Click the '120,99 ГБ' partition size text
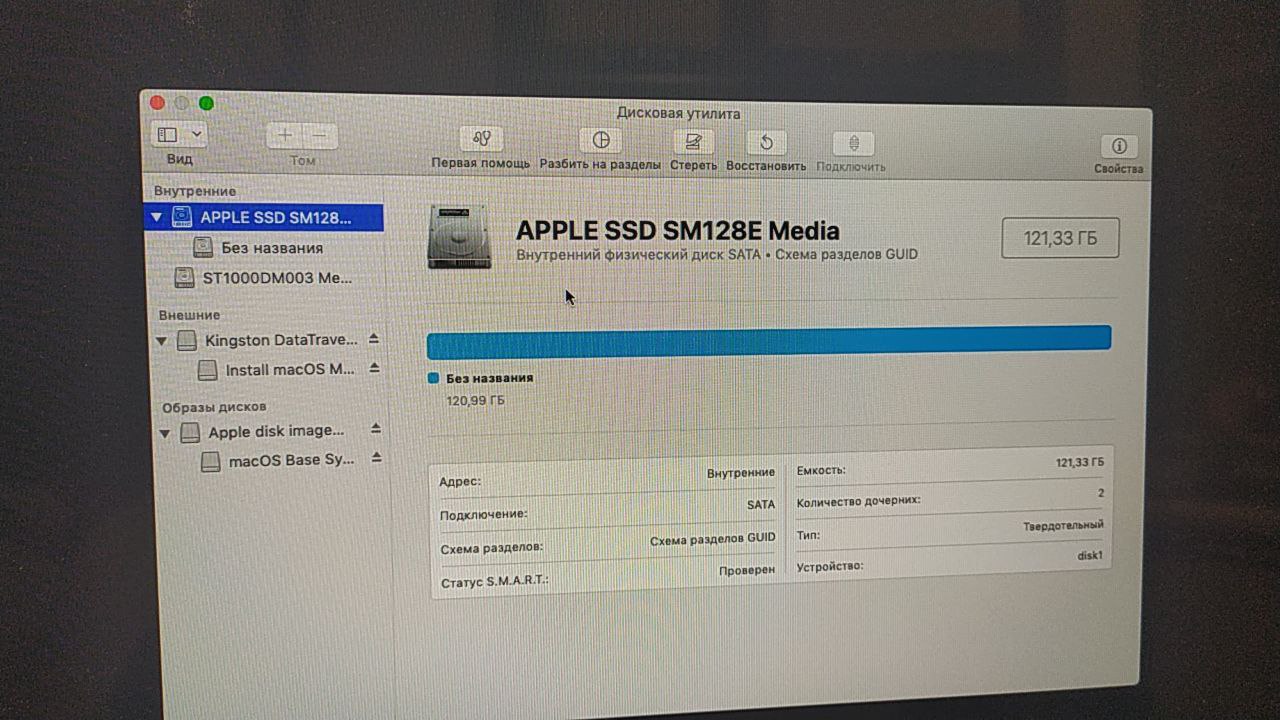Viewport: 1280px width, 720px height. [x=475, y=400]
